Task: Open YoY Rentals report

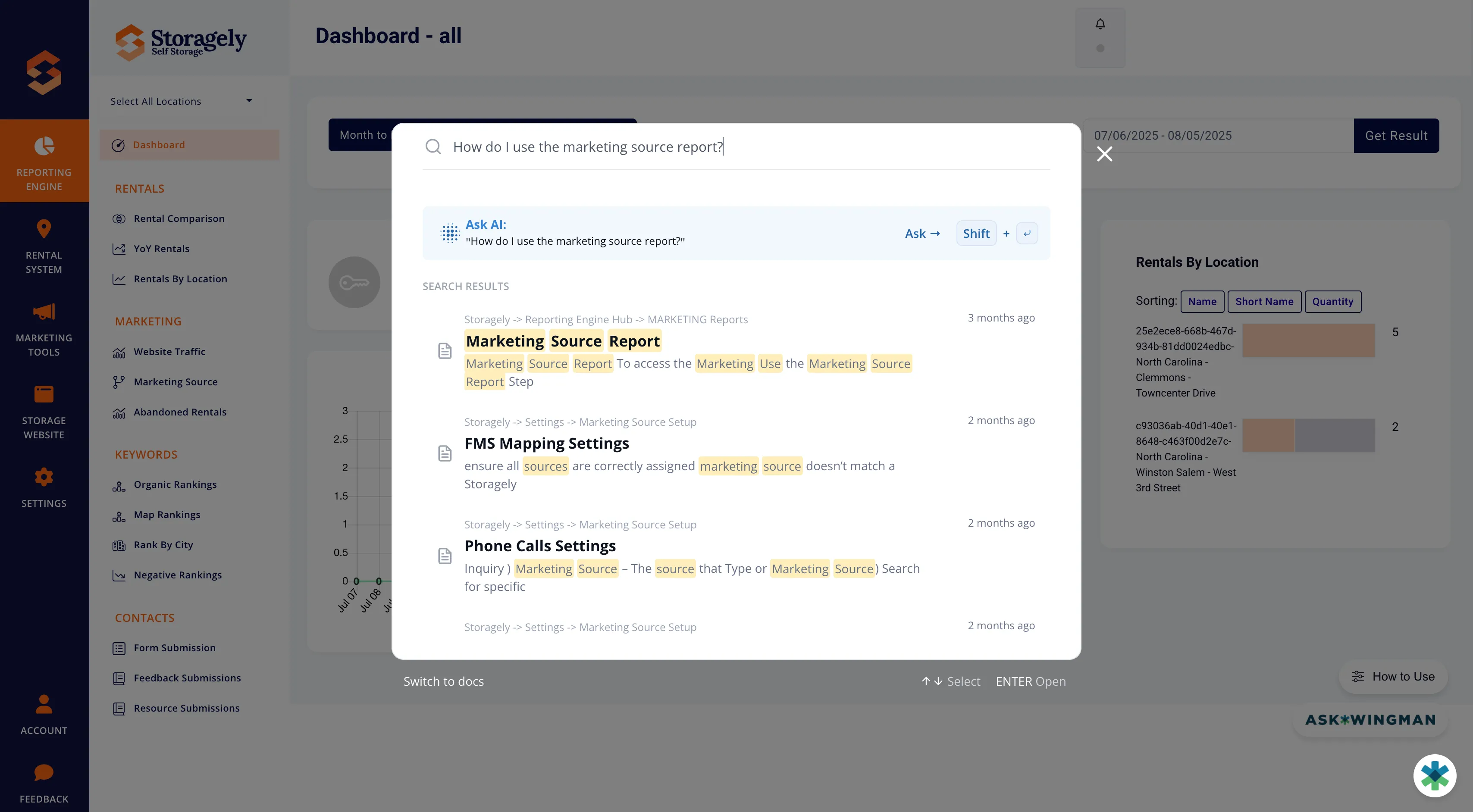Action: 161,249
